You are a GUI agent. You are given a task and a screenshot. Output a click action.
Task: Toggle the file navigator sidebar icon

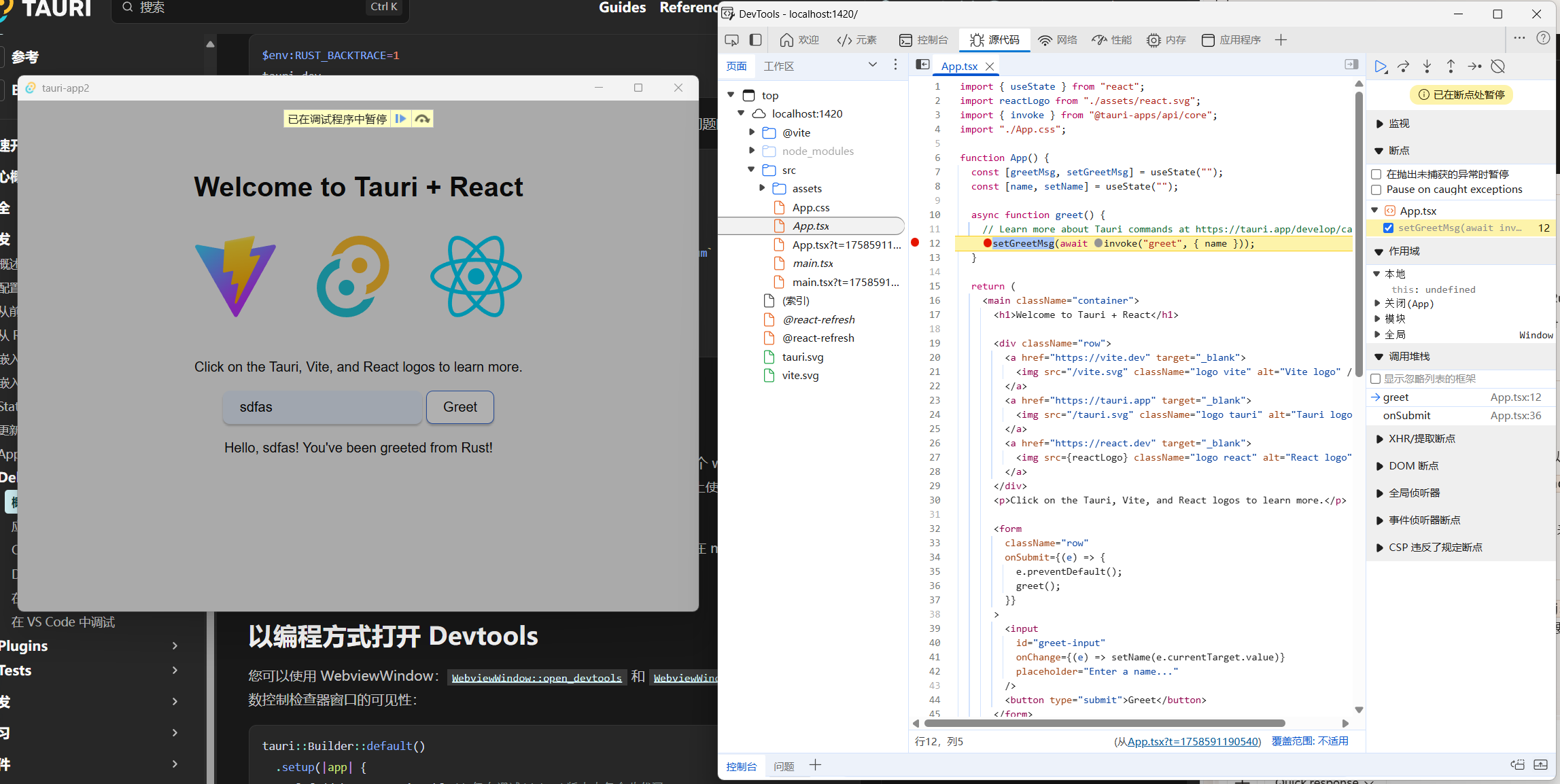tap(922, 65)
